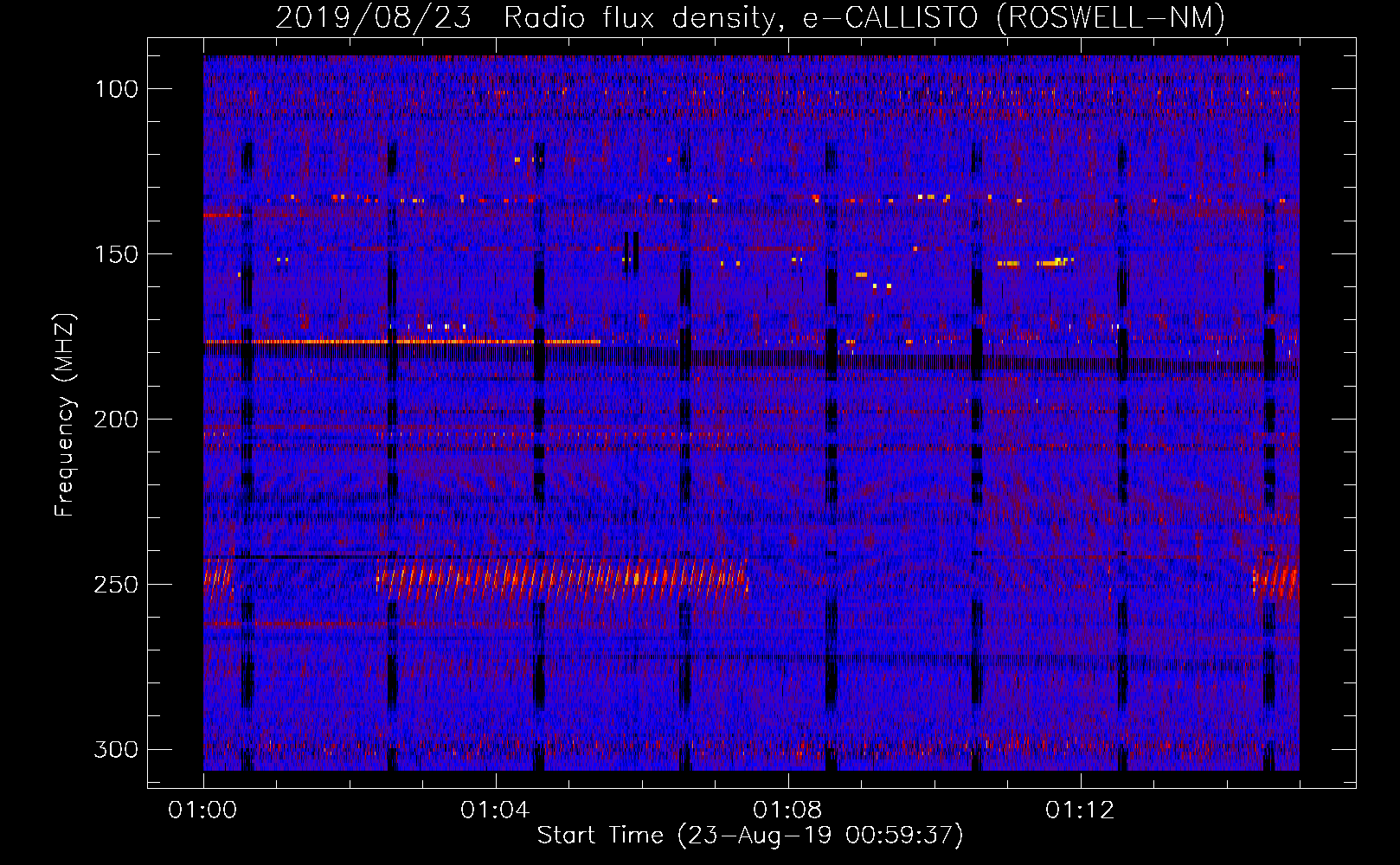Click the 01:08 time tick label

coord(787,810)
